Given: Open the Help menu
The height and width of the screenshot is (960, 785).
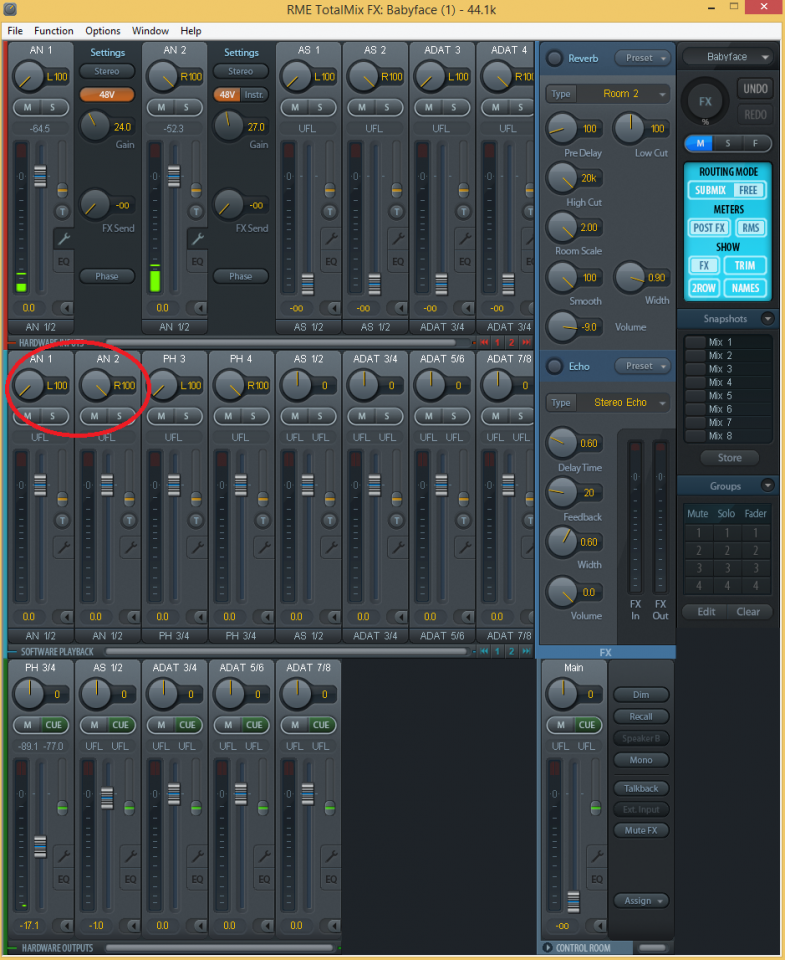Looking at the screenshot, I should pos(191,31).
